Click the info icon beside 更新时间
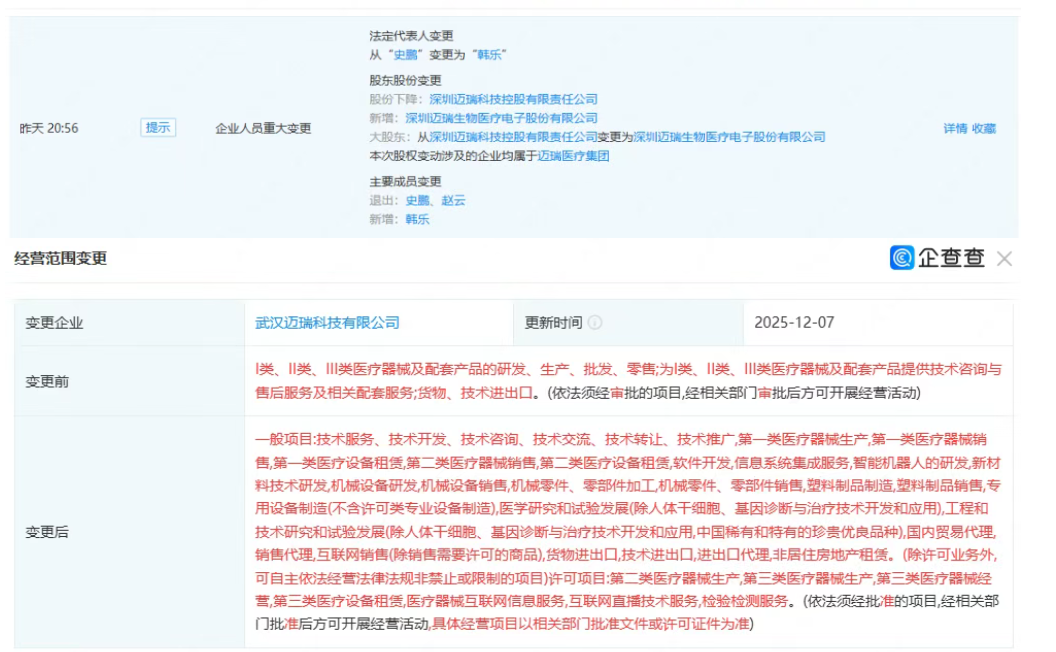This screenshot has width=1056, height=652. coord(595,323)
